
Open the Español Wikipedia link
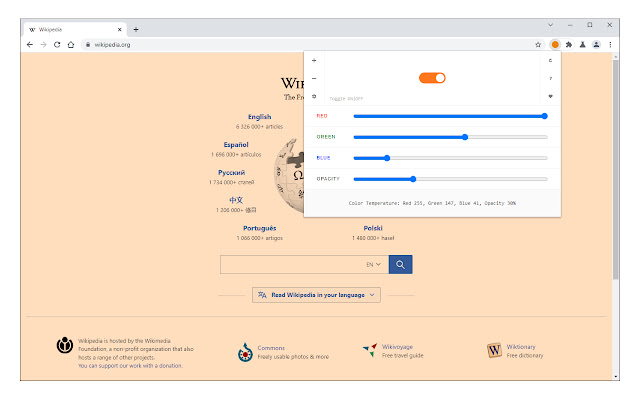pos(236,144)
